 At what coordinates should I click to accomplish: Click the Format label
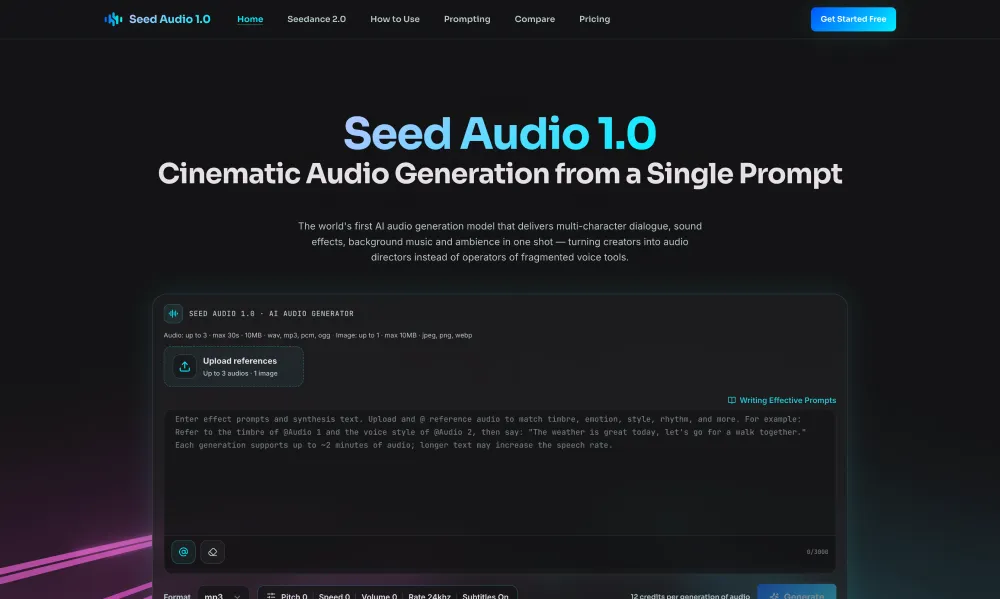[177, 596]
